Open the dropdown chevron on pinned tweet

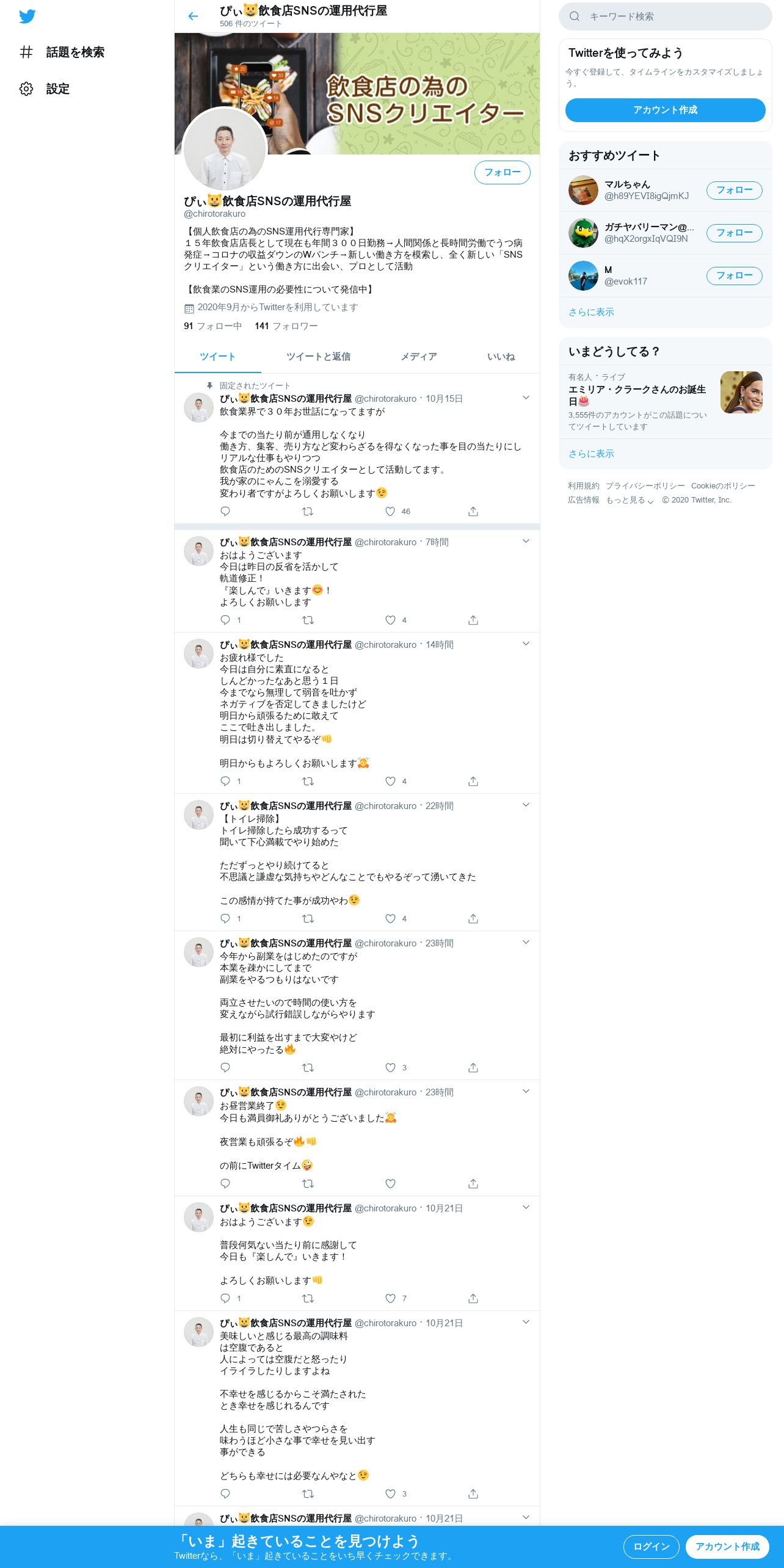[x=526, y=398]
